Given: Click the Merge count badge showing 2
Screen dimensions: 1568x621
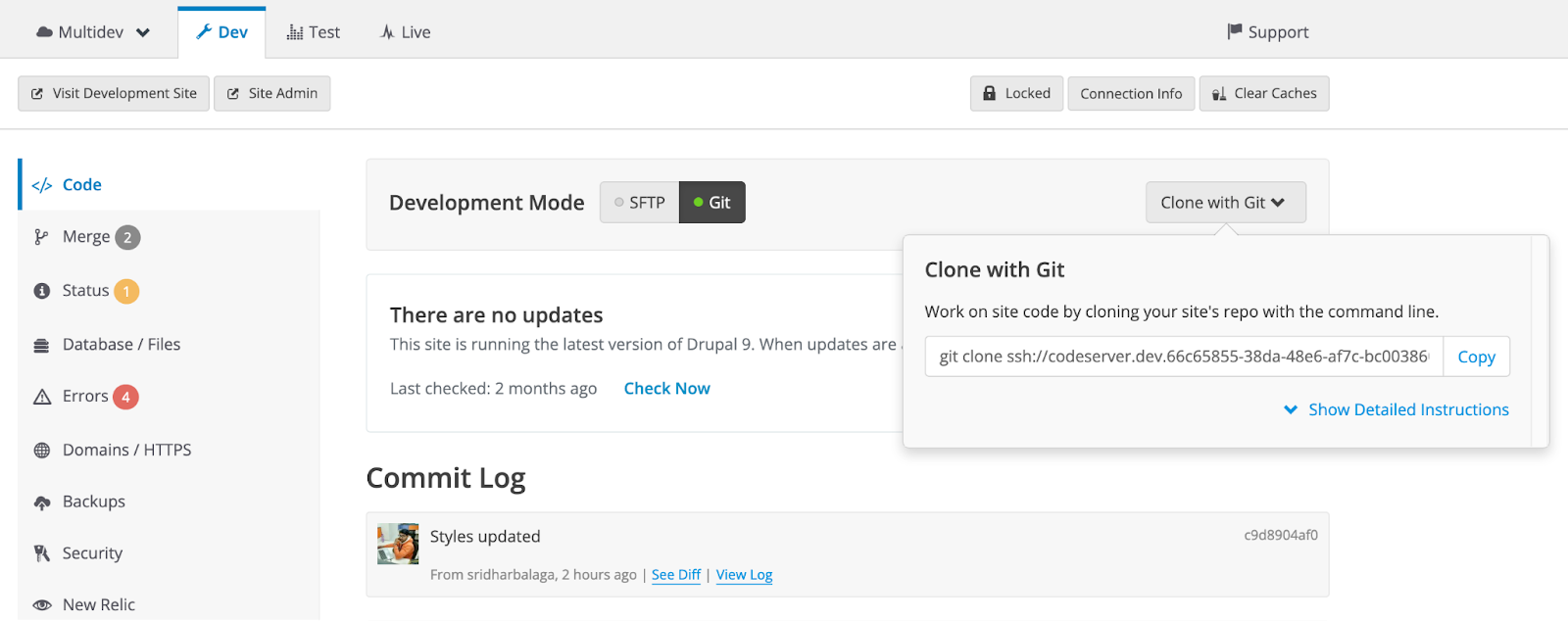Looking at the screenshot, I should tap(127, 237).
